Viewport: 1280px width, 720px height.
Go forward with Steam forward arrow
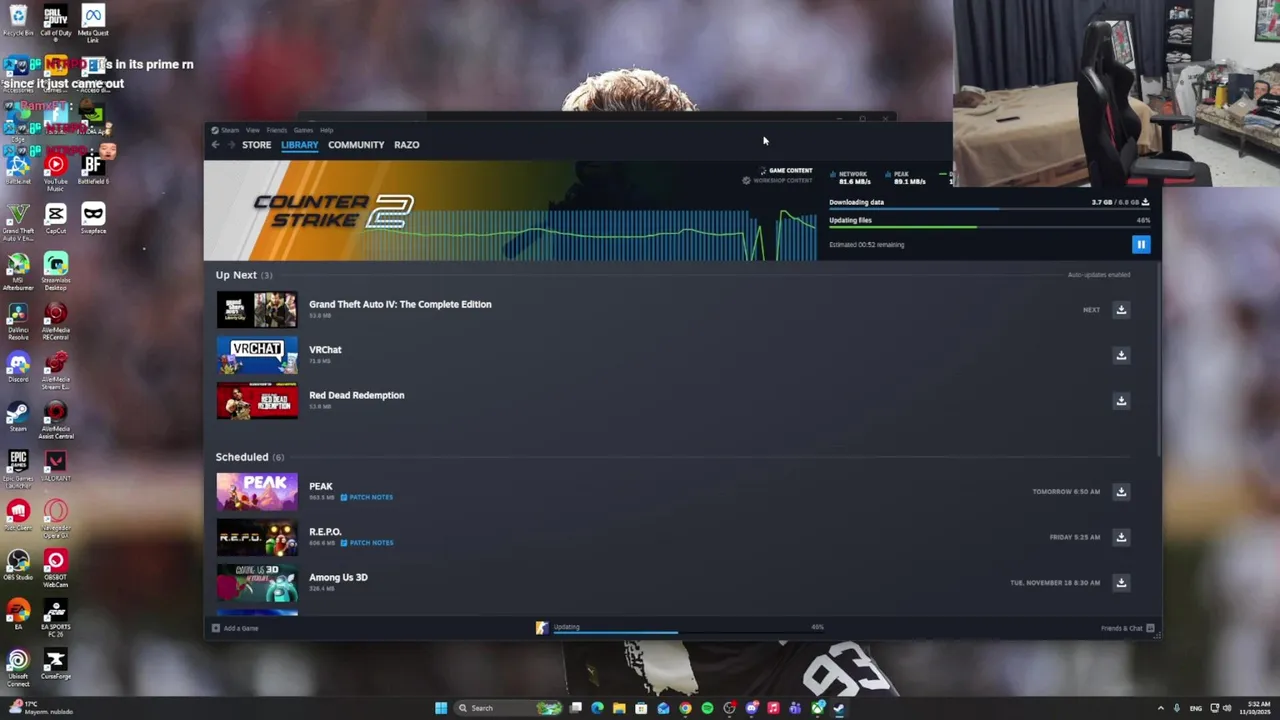(x=231, y=145)
